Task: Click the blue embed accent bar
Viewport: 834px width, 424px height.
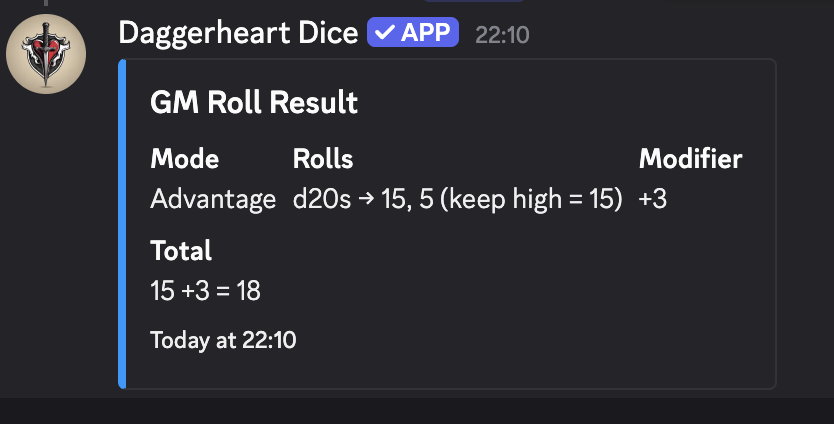Action: [x=122, y=223]
